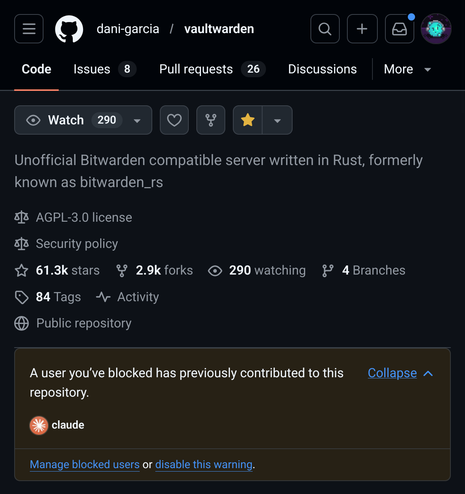The width and height of the screenshot is (465, 494).
Task: Click disable this warning link
Action: pos(204,464)
